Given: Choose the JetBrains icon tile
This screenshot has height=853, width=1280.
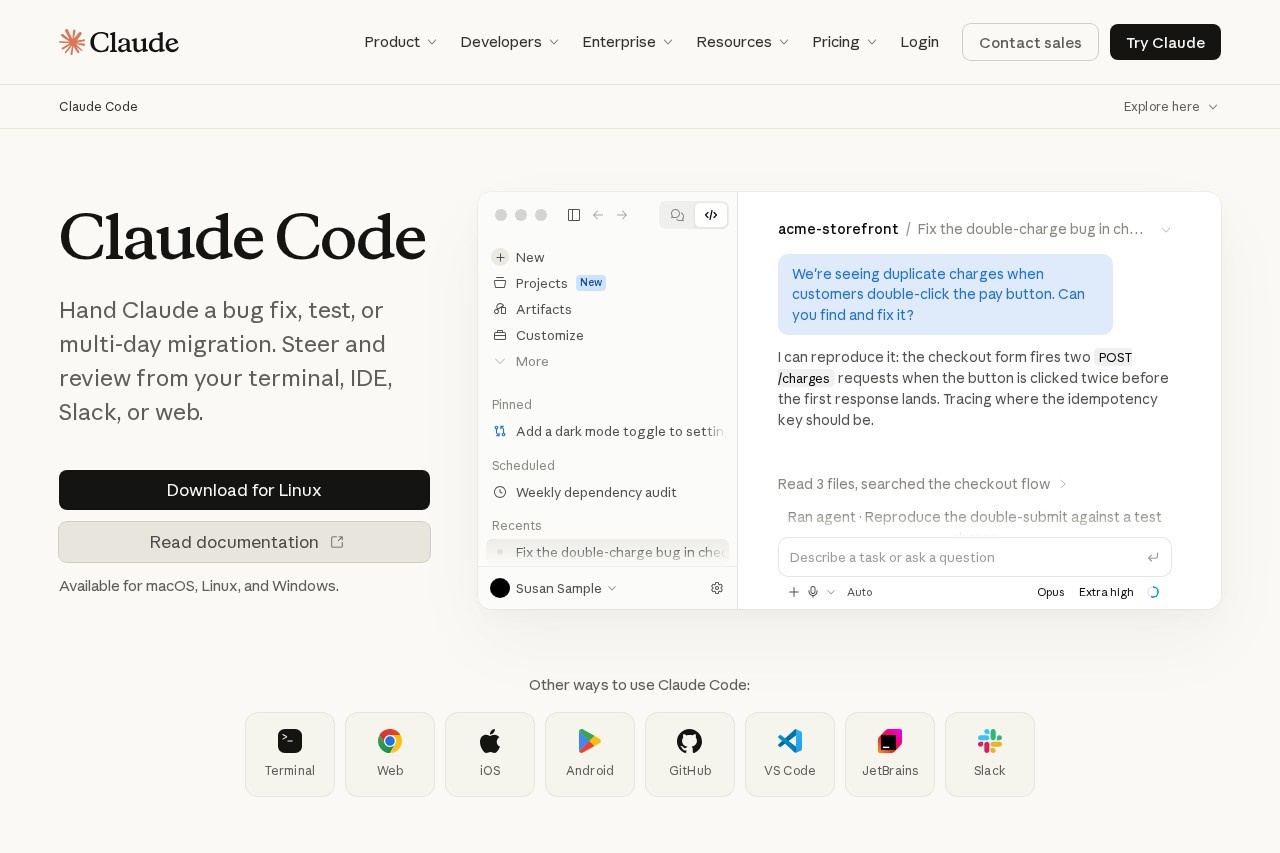Looking at the screenshot, I should (x=890, y=754).
